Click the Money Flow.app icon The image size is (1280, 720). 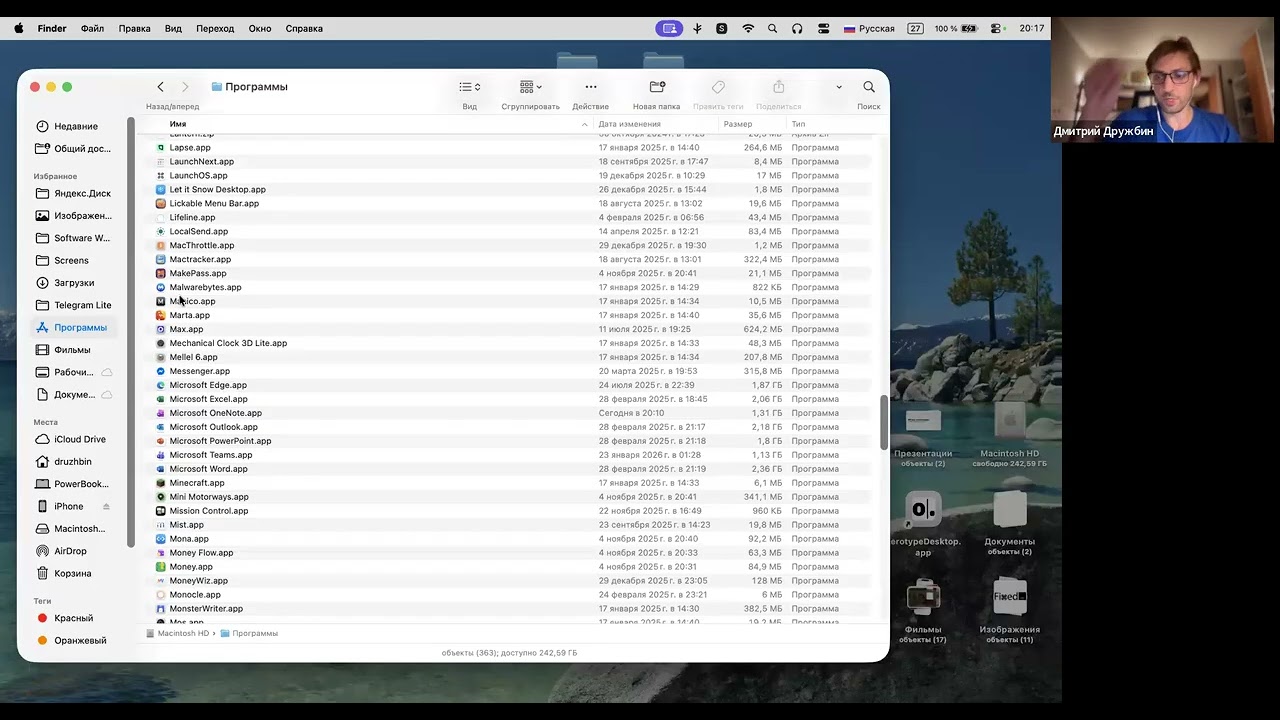(160, 553)
